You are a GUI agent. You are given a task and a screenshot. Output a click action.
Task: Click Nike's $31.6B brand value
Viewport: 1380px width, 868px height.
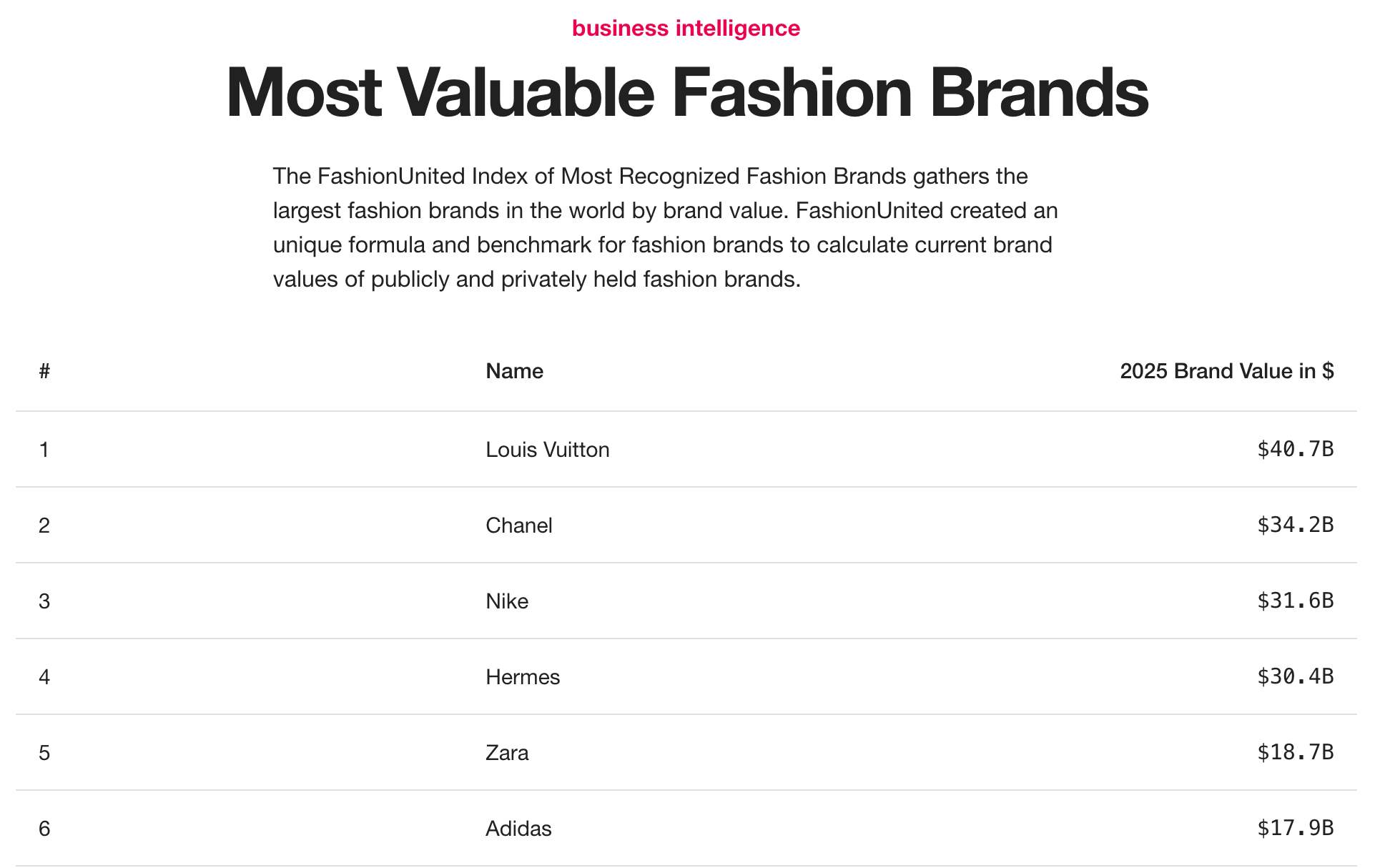click(x=1295, y=601)
